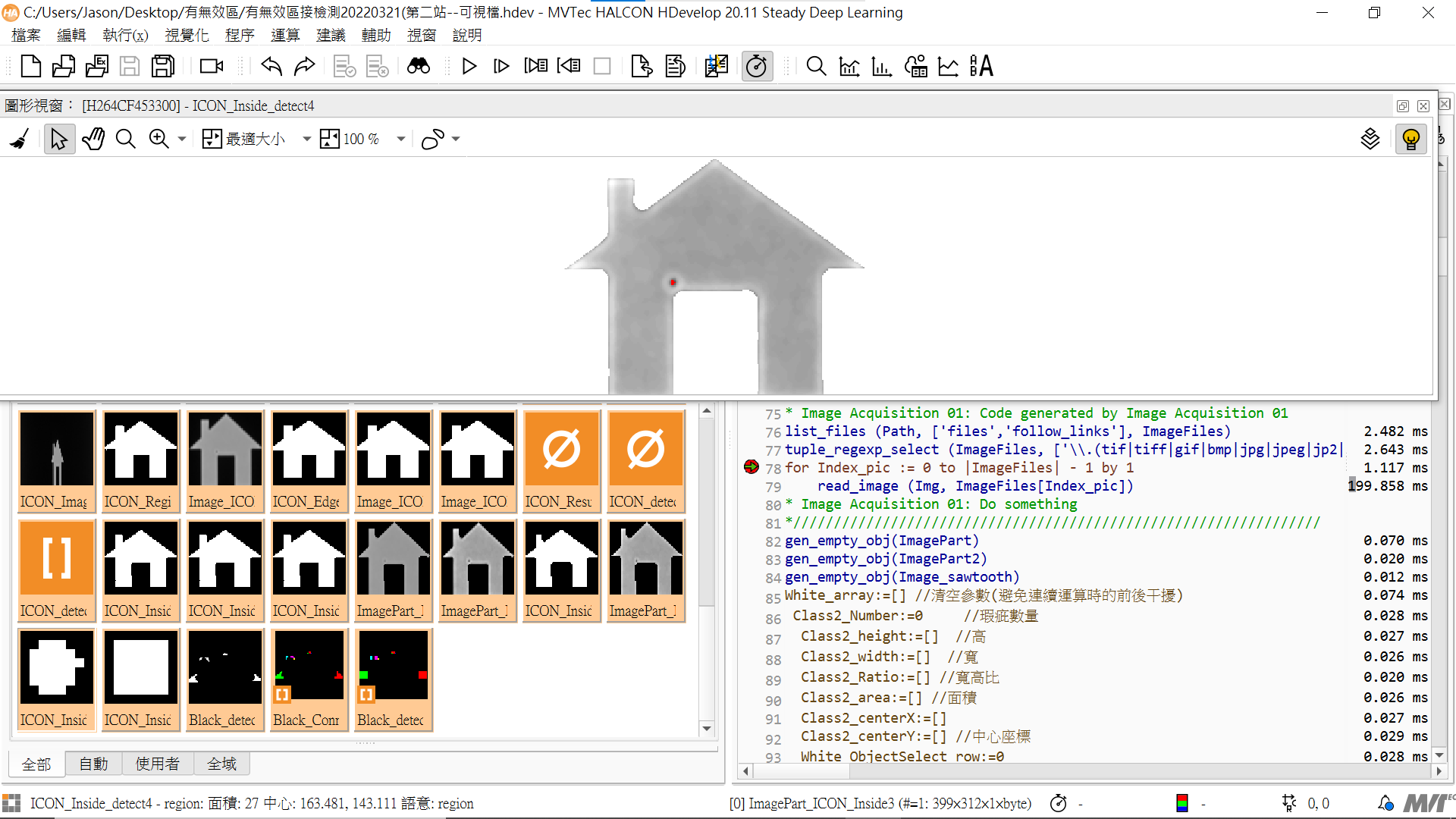Step over using the Step Over icon
Viewport: 1456px width, 819px height.
pos(501,66)
